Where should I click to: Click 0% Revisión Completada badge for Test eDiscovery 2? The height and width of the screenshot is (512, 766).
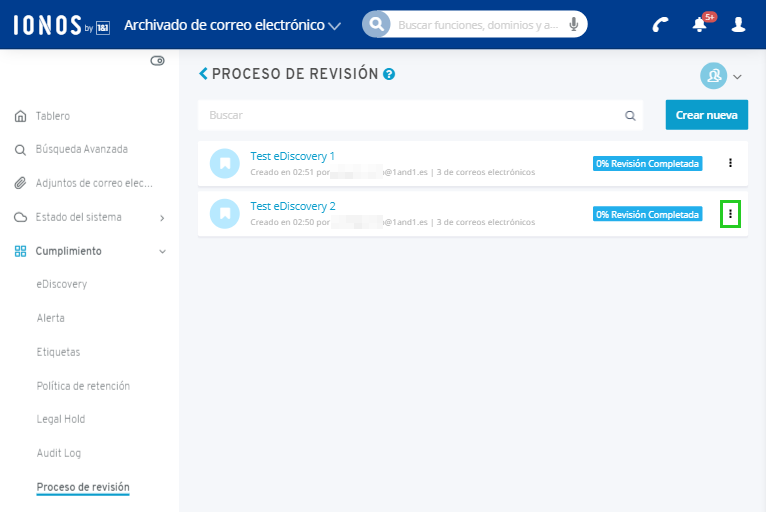pyautogui.click(x=647, y=214)
